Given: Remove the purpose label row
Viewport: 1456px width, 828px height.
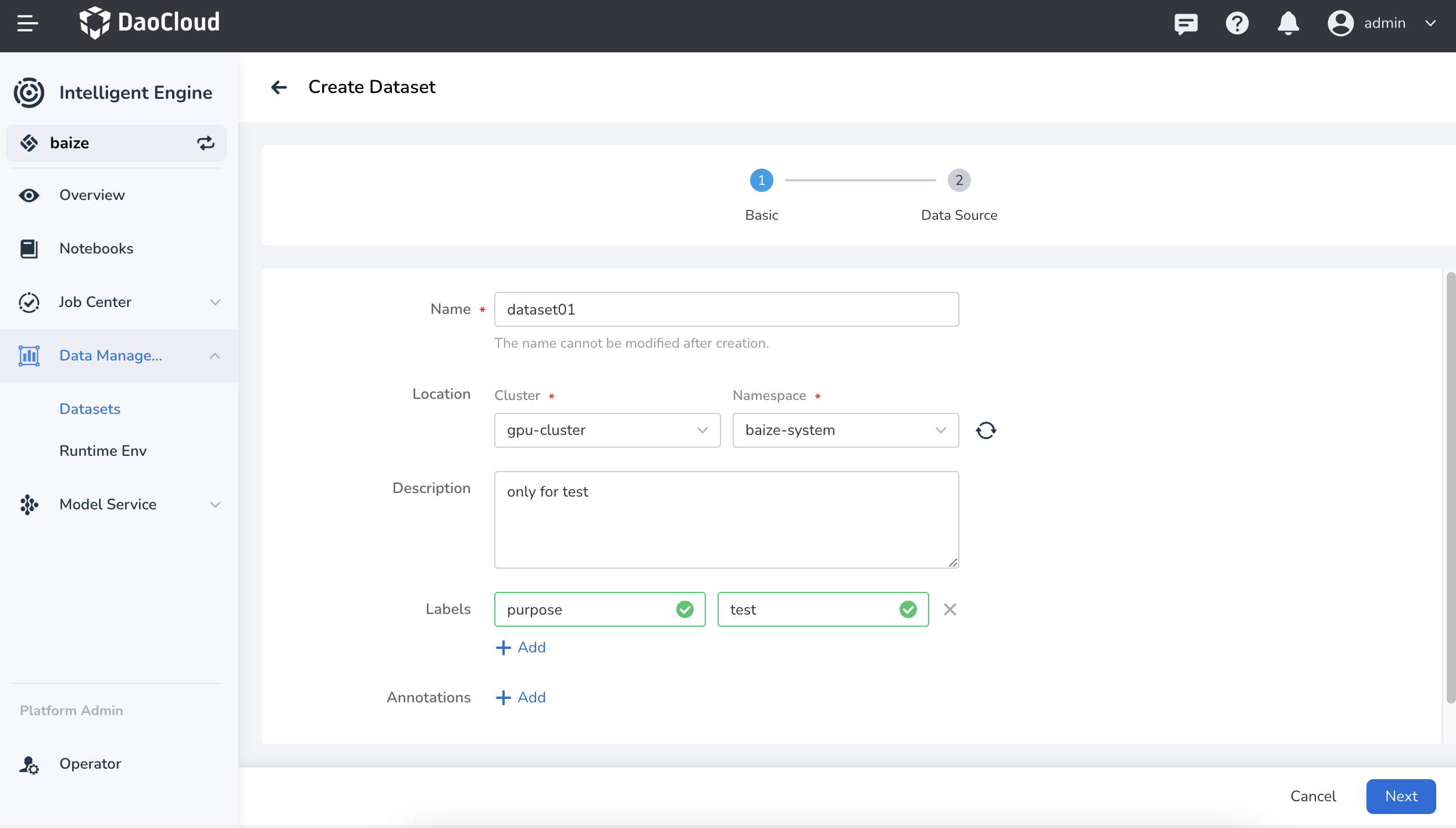Looking at the screenshot, I should [x=950, y=609].
